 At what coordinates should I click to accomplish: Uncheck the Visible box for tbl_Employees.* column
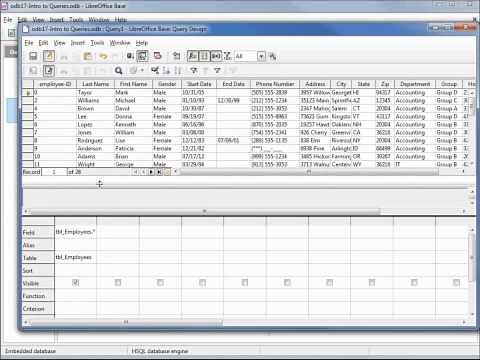[76, 283]
